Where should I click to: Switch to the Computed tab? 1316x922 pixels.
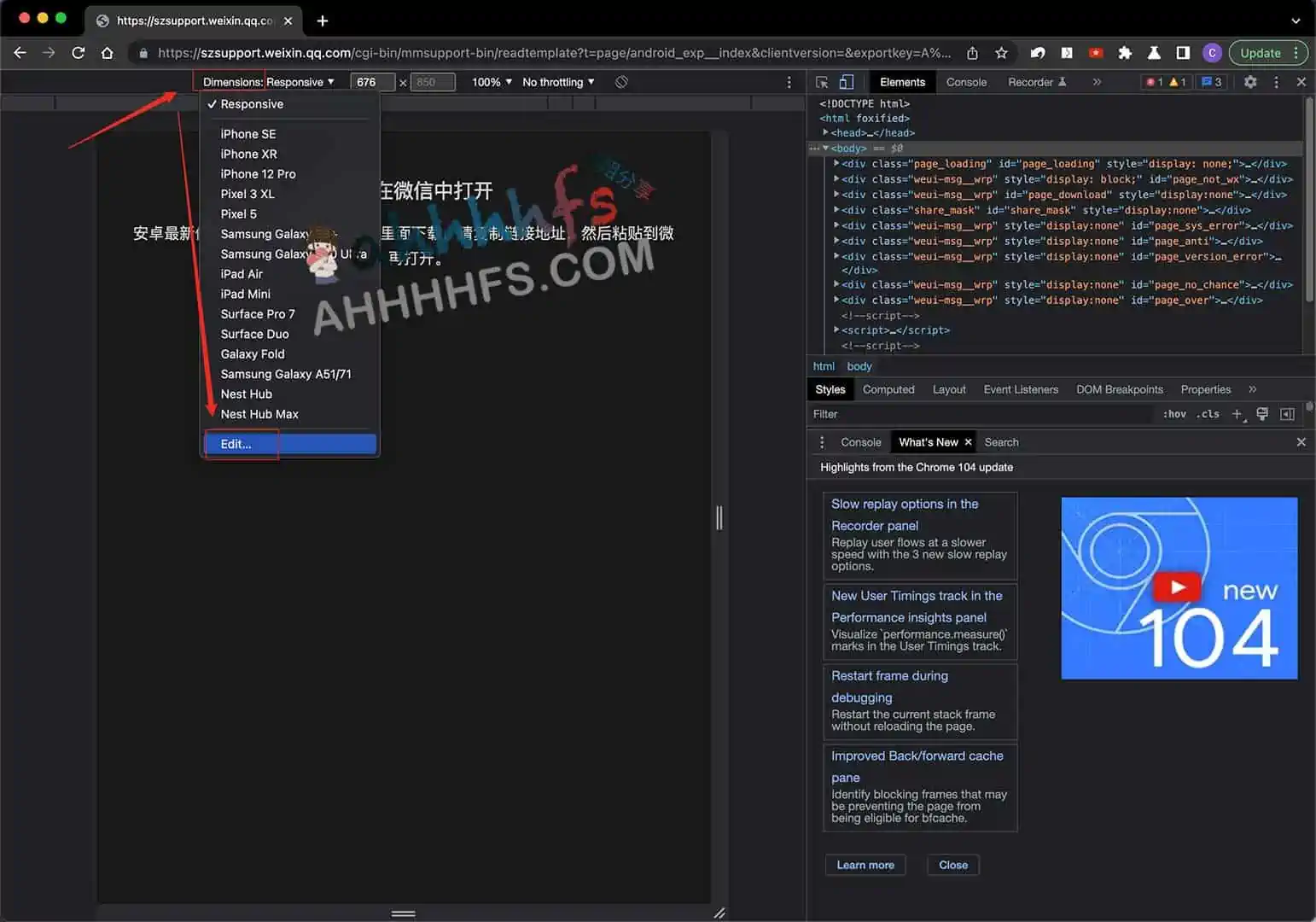click(x=888, y=389)
